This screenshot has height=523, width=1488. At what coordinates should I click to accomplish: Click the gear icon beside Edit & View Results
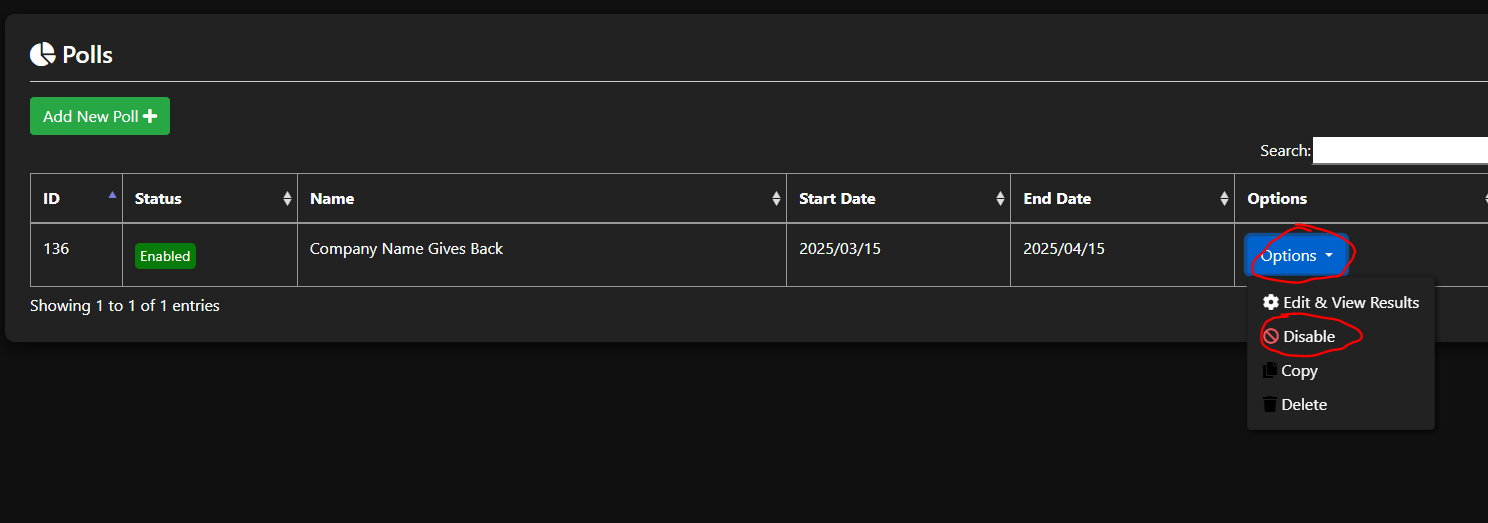click(x=1271, y=302)
